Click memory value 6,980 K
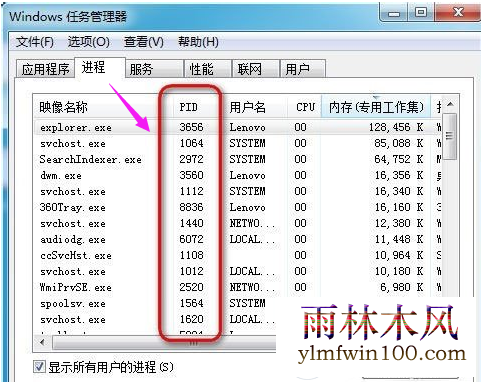The height and width of the screenshot is (382, 481). point(402,287)
